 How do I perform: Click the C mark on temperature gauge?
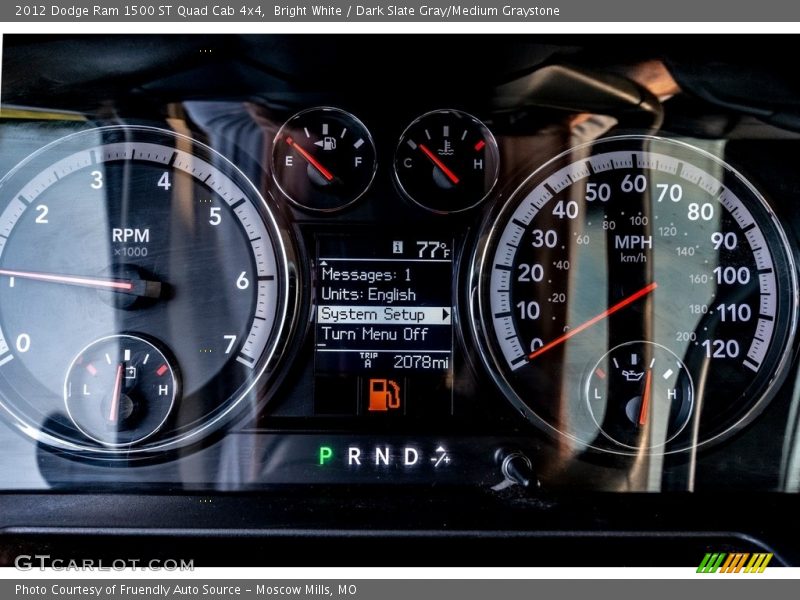(x=408, y=163)
